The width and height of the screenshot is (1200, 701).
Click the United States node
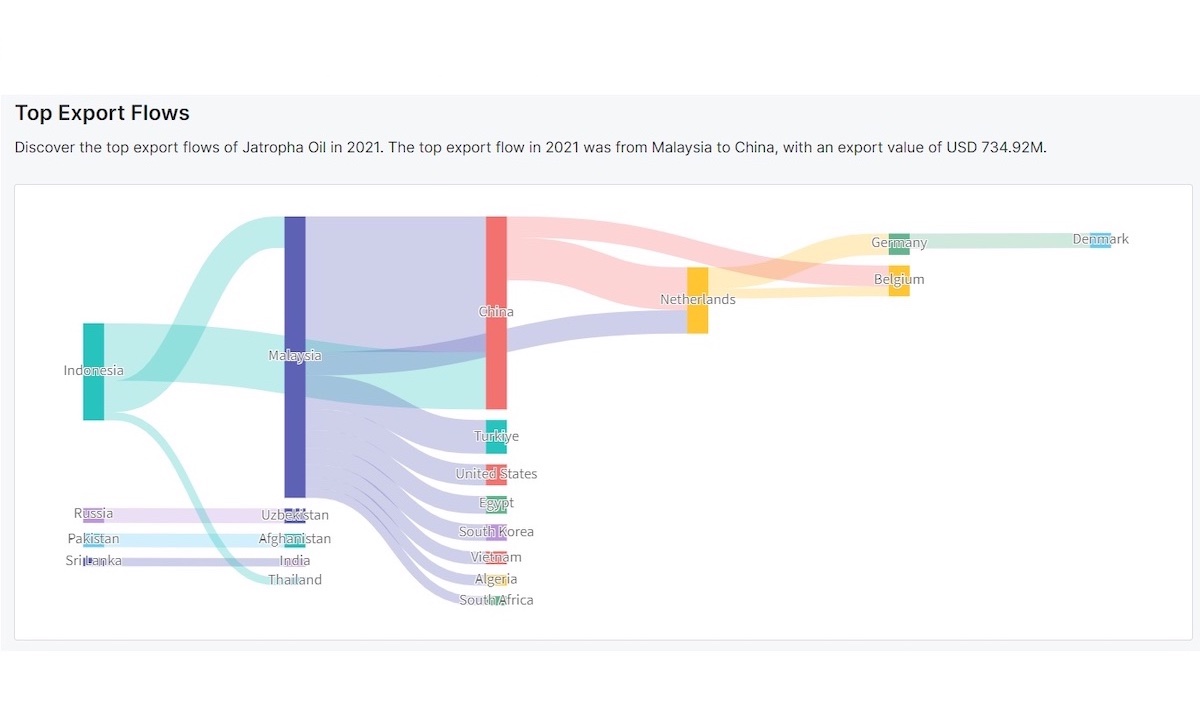[496, 474]
